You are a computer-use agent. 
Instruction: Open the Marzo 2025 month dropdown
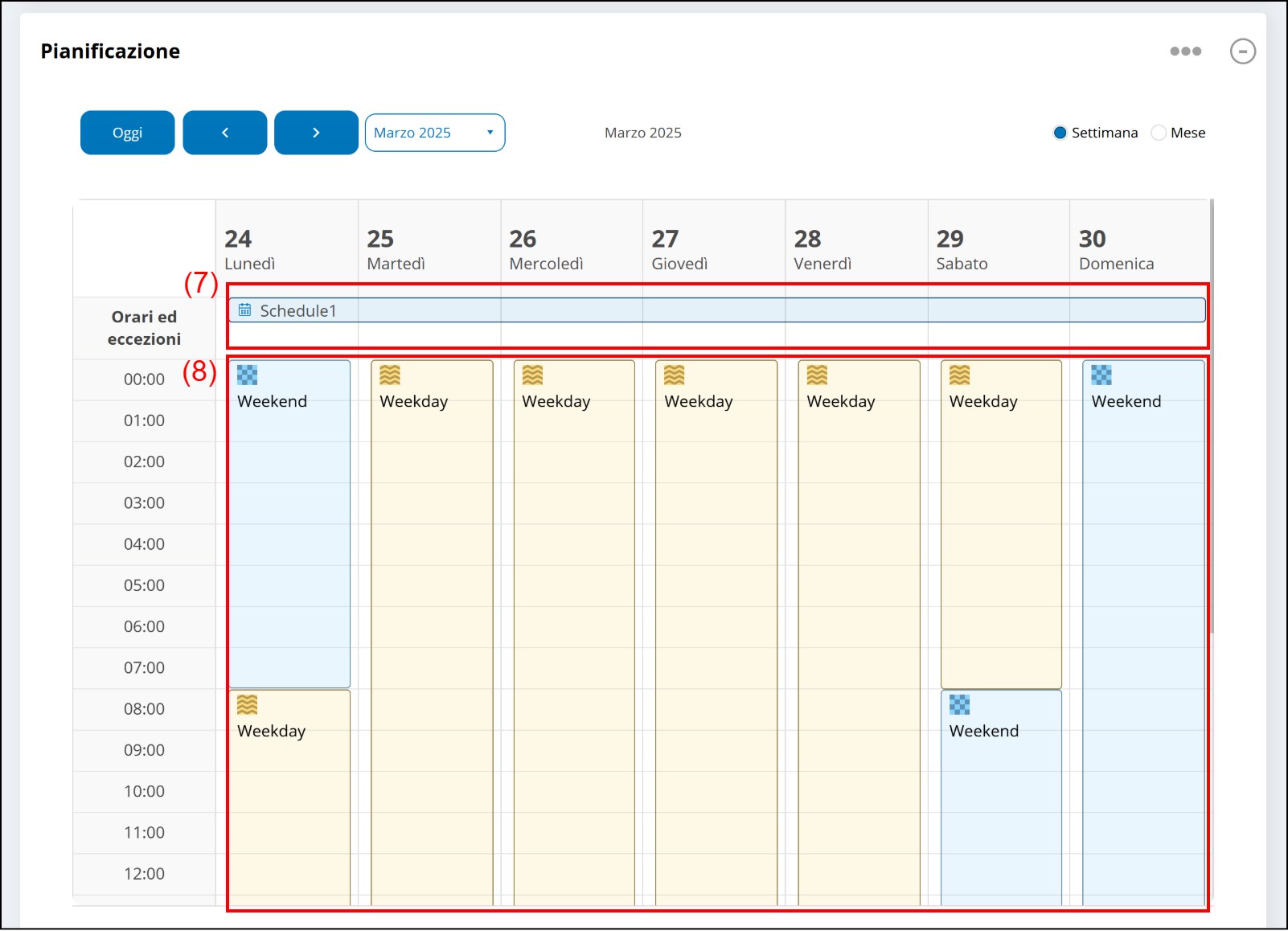click(434, 133)
